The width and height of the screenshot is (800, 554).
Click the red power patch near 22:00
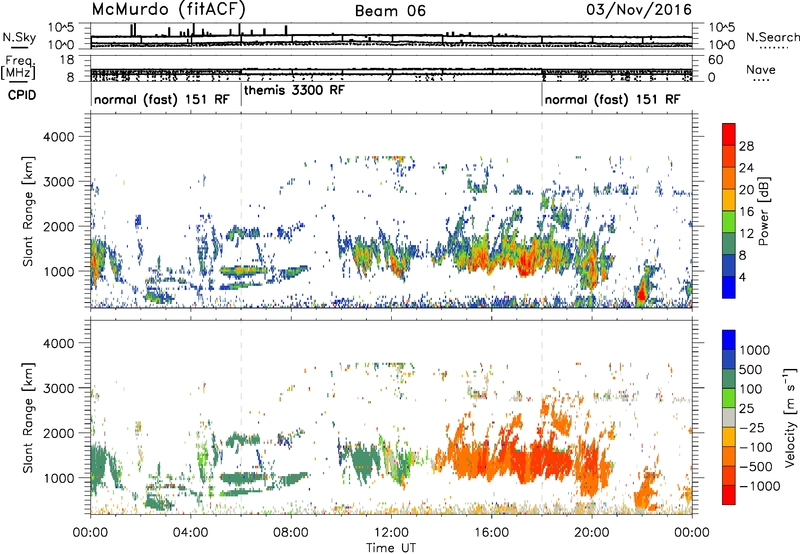click(641, 293)
